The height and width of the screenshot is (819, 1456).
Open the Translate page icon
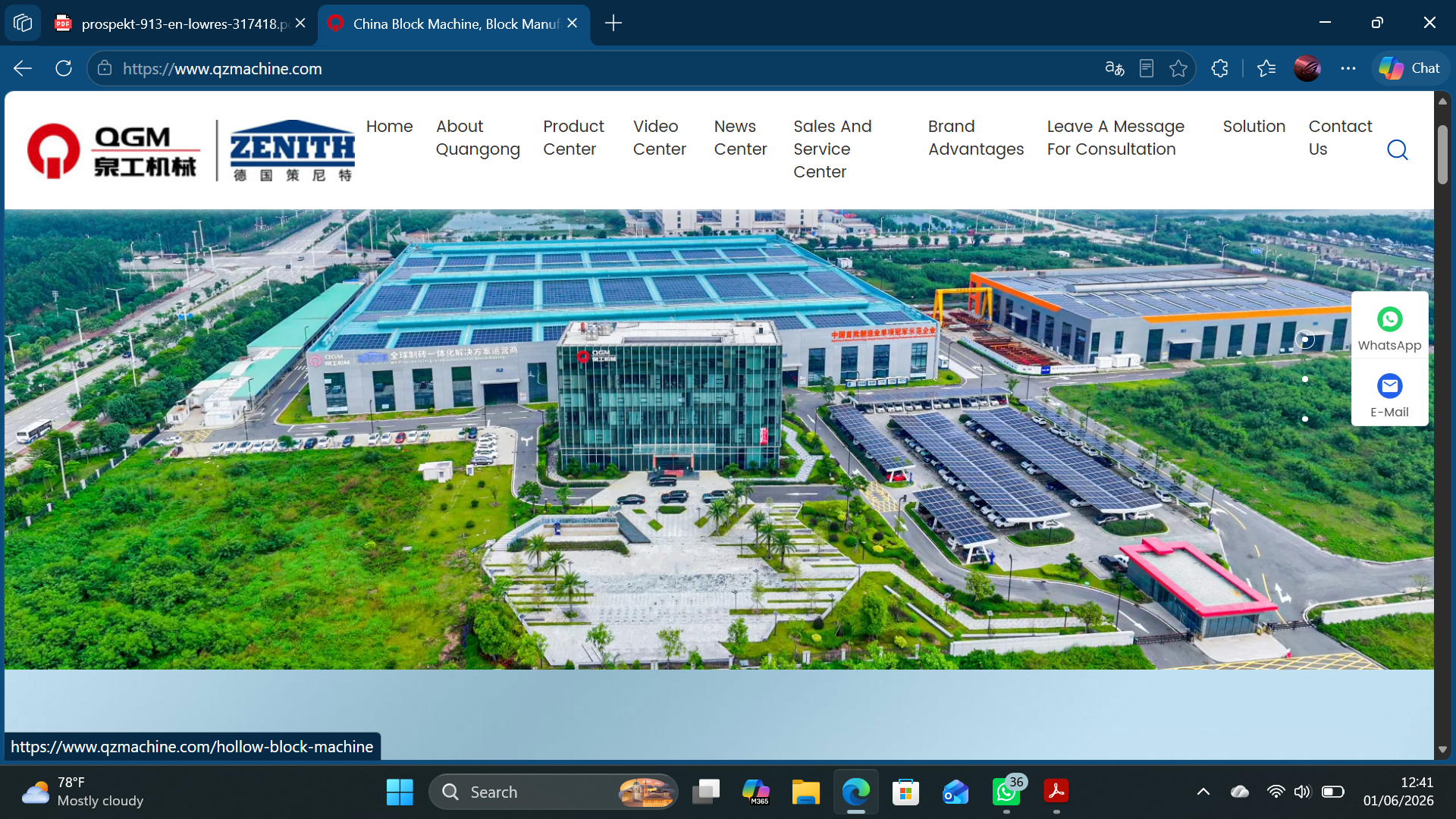[1114, 68]
